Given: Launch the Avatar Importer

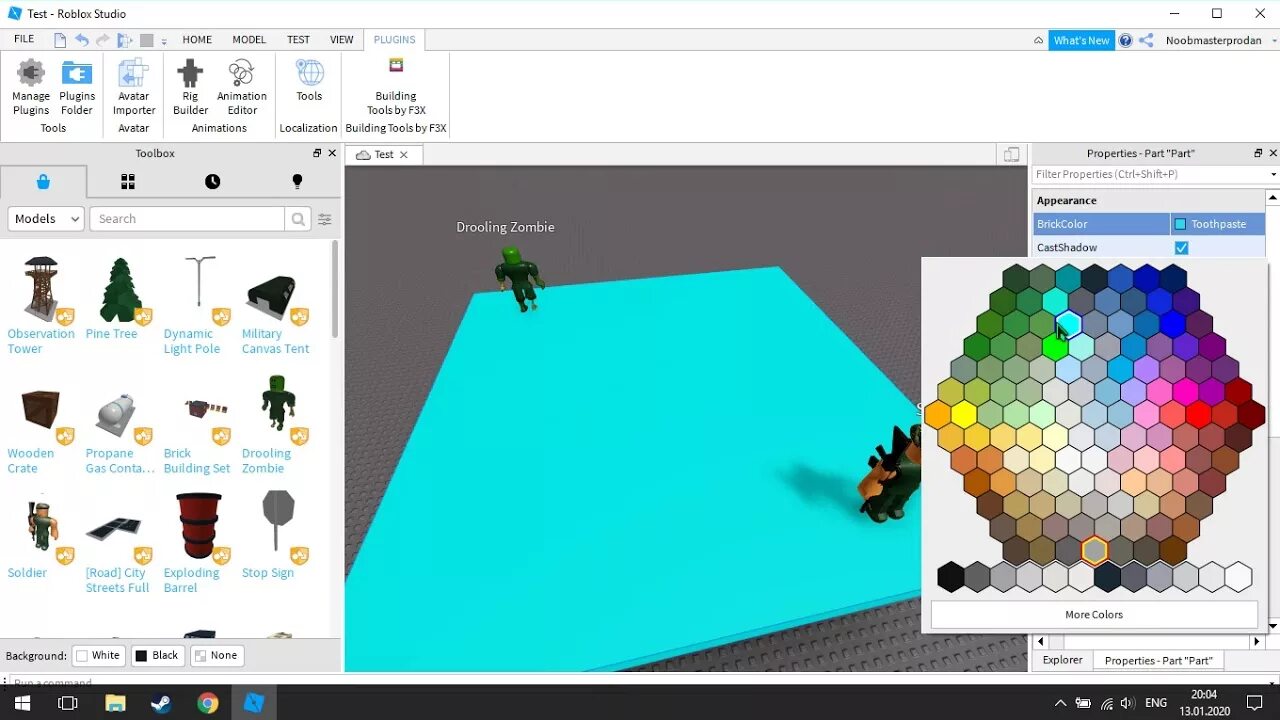Looking at the screenshot, I should point(134,88).
